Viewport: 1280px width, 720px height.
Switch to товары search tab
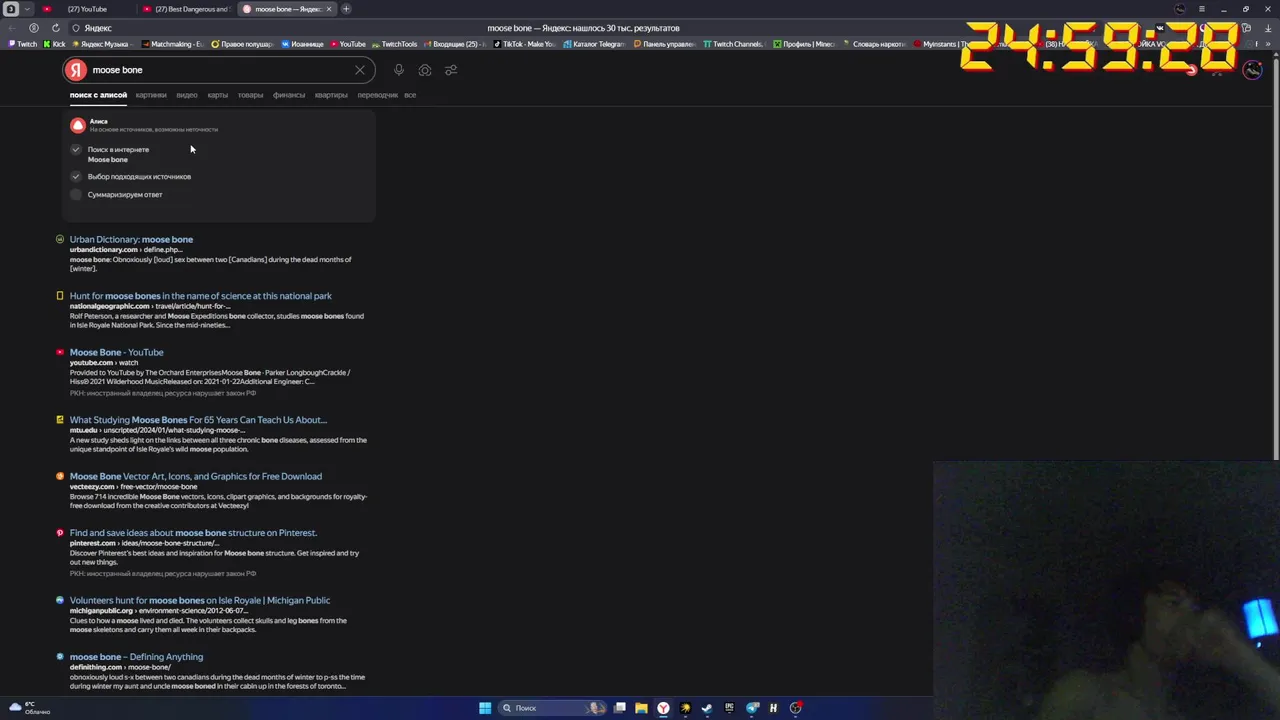click(x=250, y=95)
